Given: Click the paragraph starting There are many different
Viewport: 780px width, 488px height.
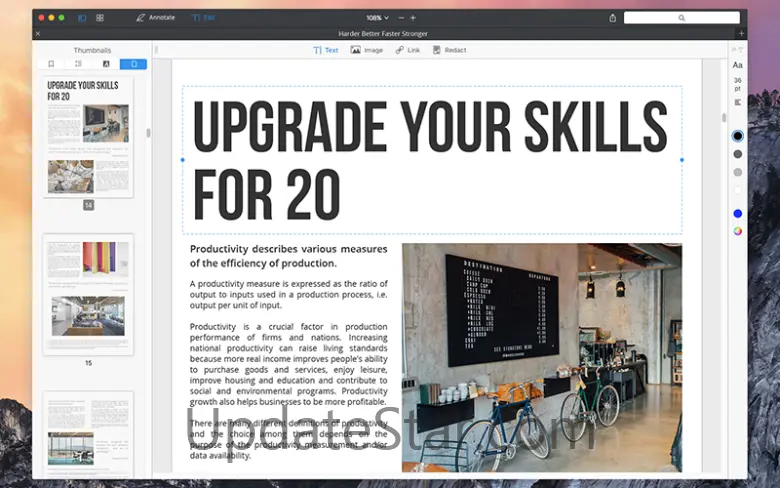Looking at the screenshot, I should pyautogui.click(x=289, y=439).
